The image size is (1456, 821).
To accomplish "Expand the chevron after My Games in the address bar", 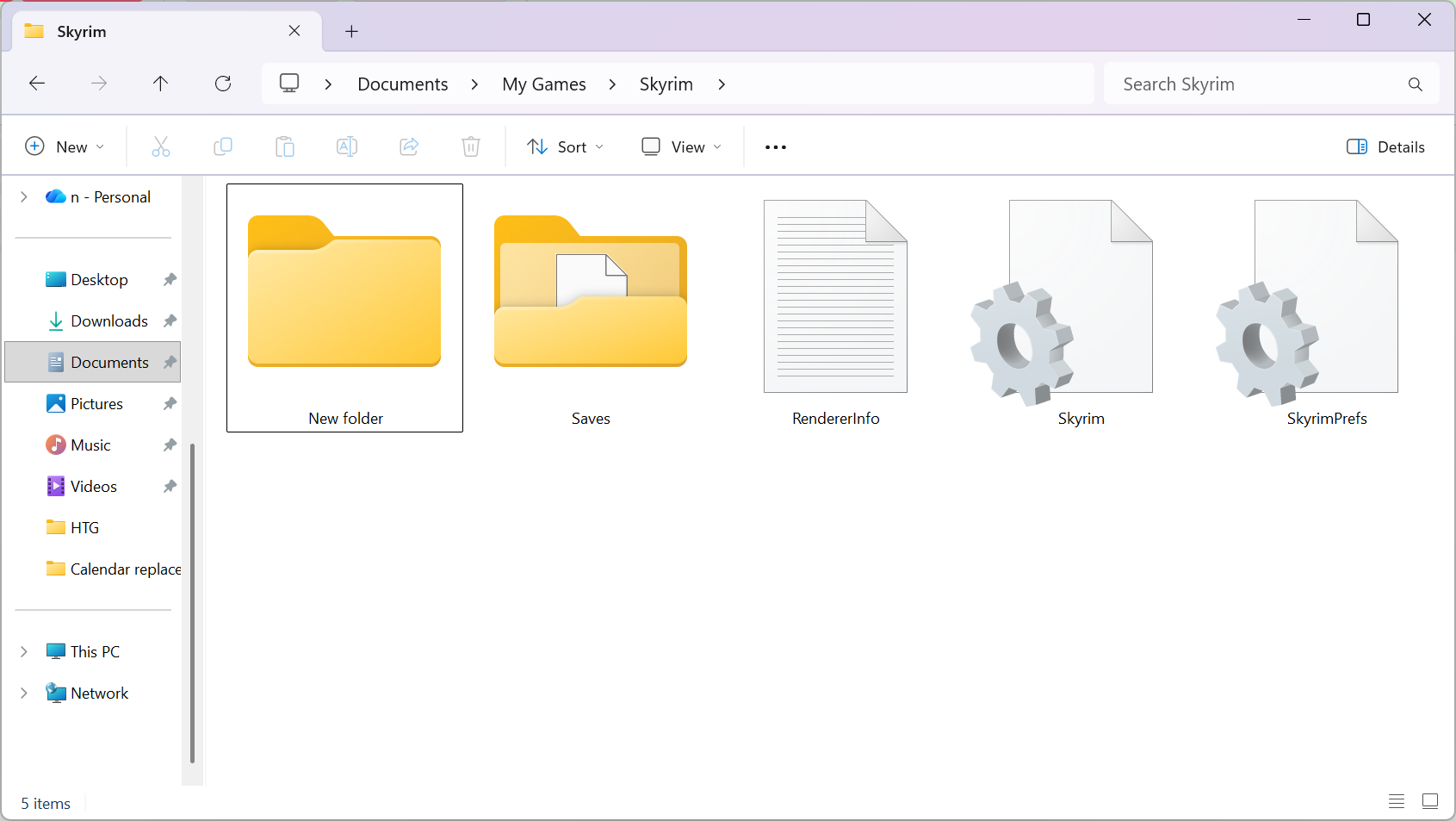I will coord(612,84).
